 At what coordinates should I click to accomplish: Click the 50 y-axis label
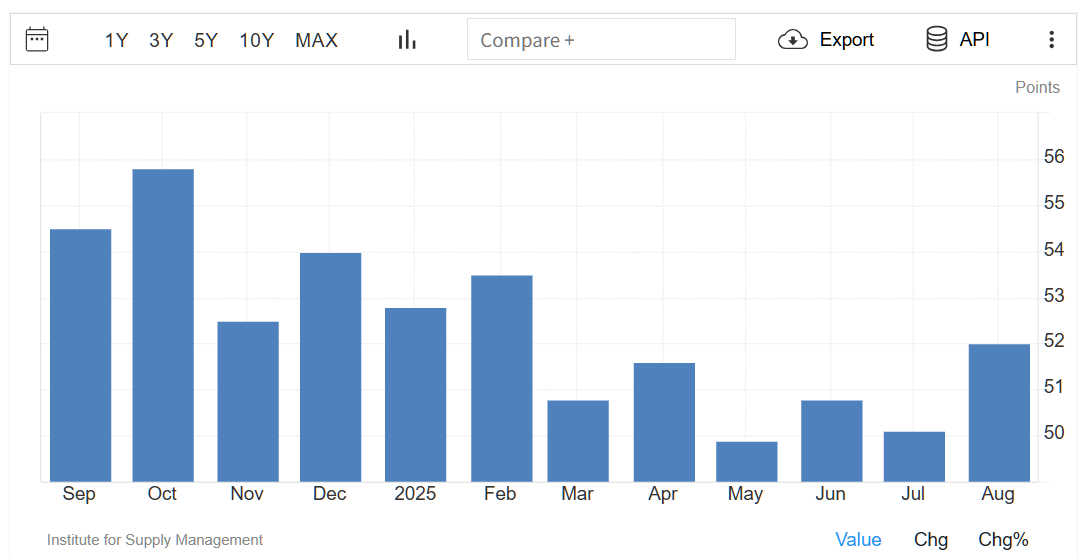1054,433
